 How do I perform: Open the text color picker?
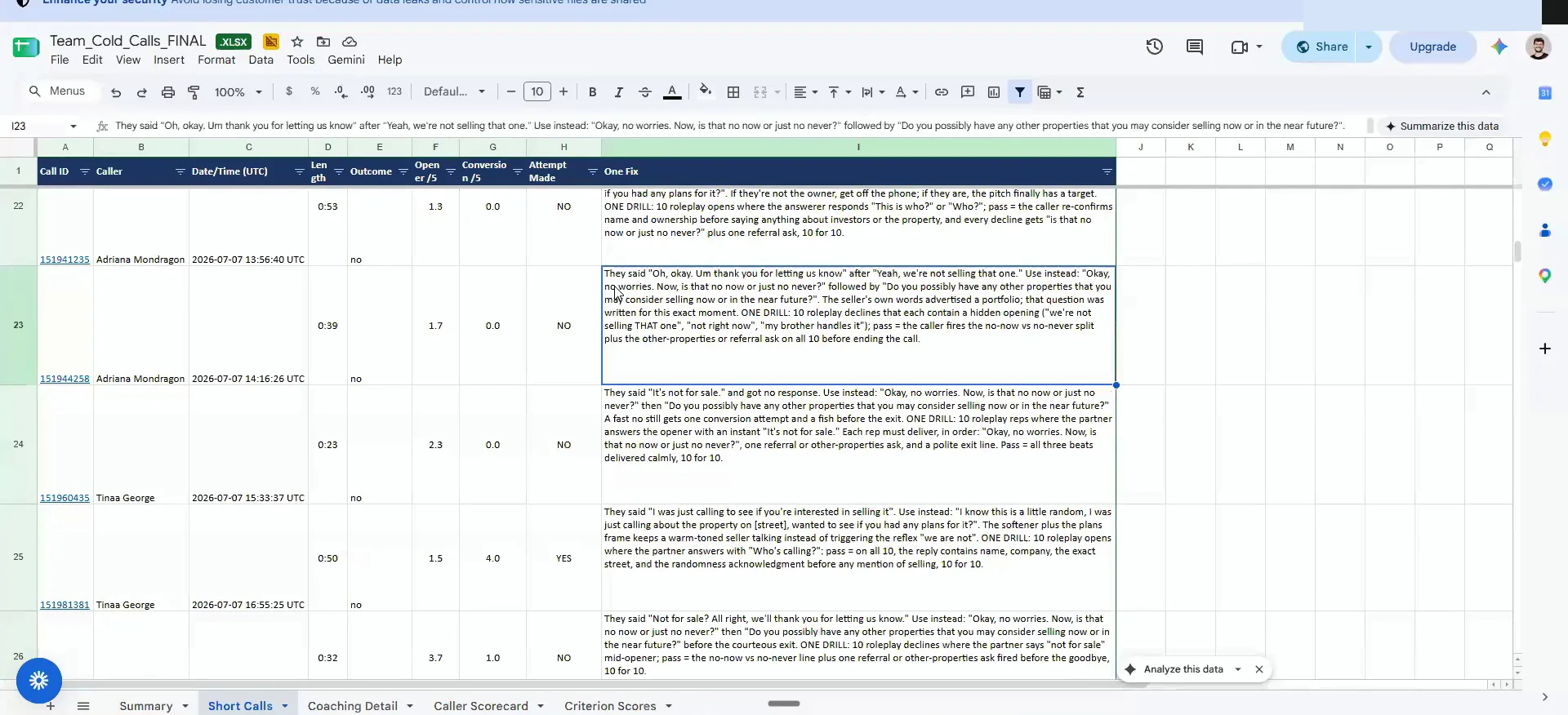pos(672,92)
